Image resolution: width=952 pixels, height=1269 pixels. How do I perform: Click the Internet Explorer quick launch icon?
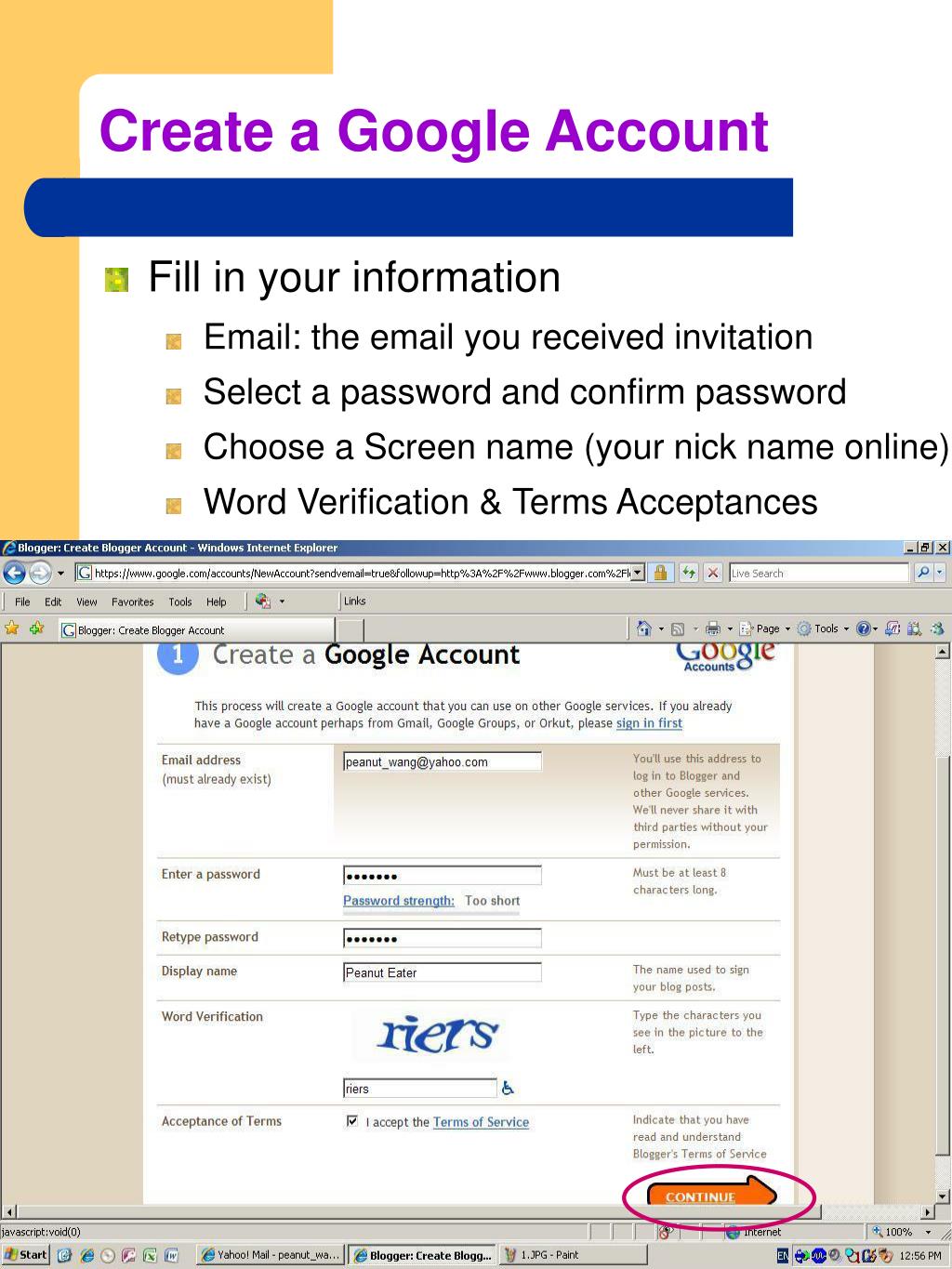click(x=86, y=1255)
